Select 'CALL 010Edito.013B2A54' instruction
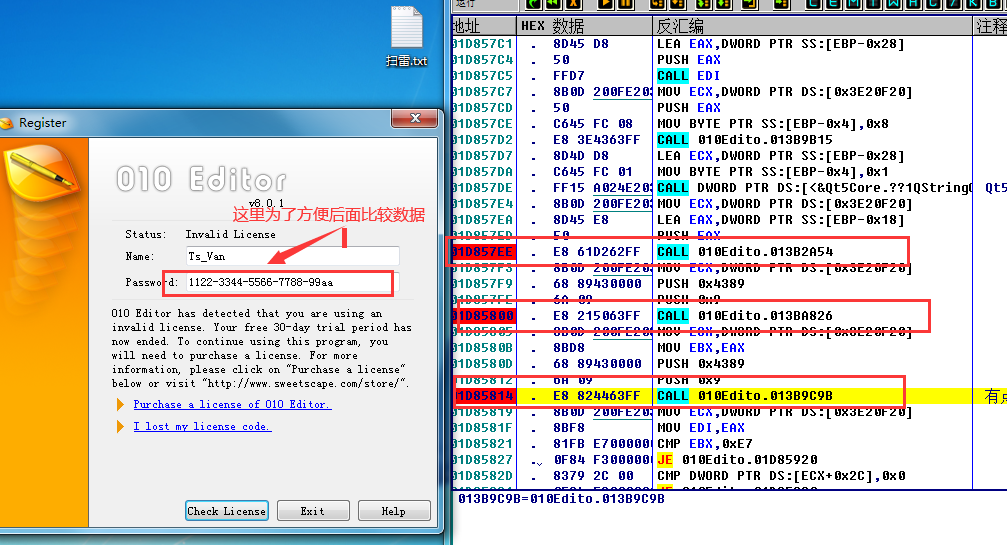Screen dimensions: 1007x545 745,252
